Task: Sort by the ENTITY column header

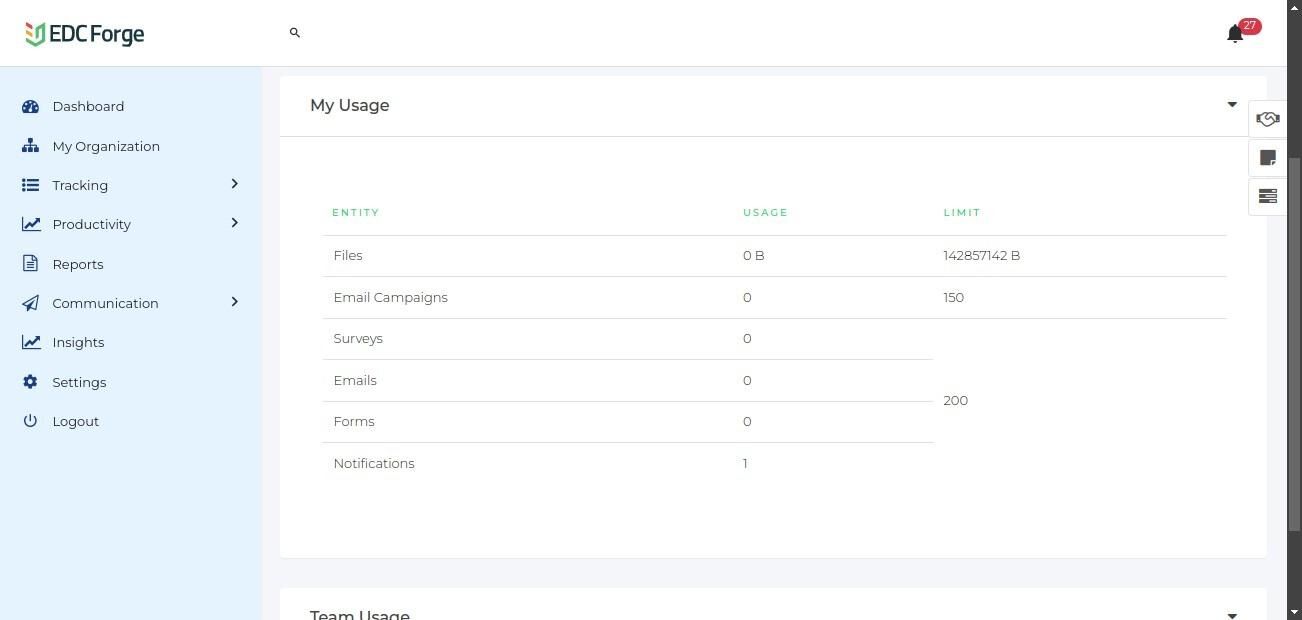Action: tap(356, 212)
